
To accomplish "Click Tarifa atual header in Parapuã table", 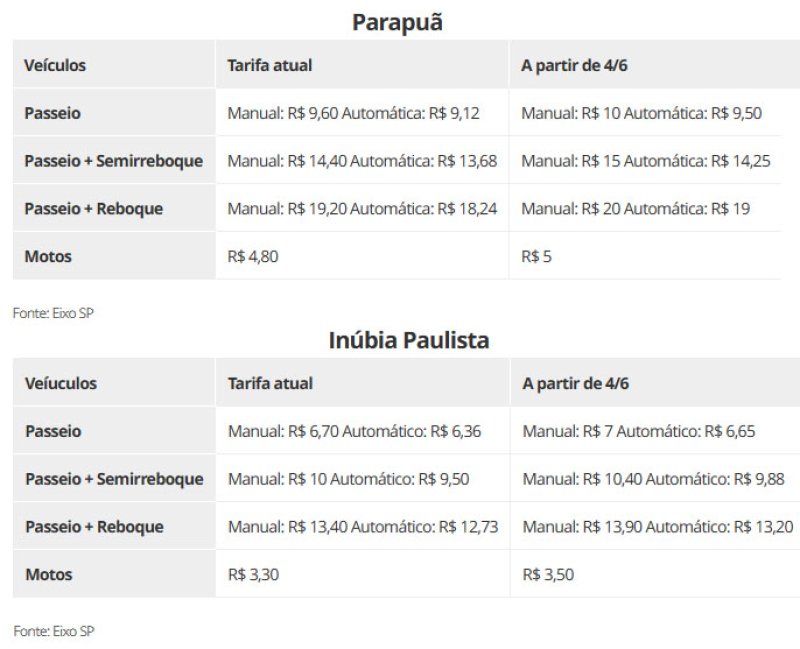I will pos(269,65).
